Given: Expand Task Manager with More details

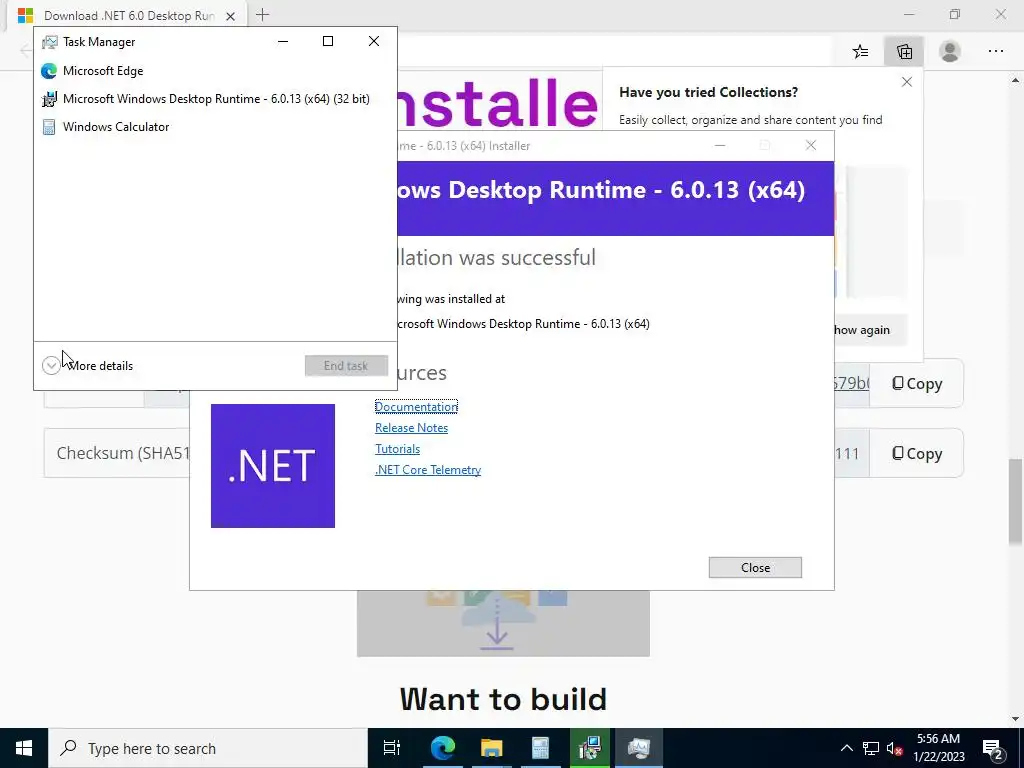Looking at the screenshot, I should pyautogui.click(x=88, y=366).
